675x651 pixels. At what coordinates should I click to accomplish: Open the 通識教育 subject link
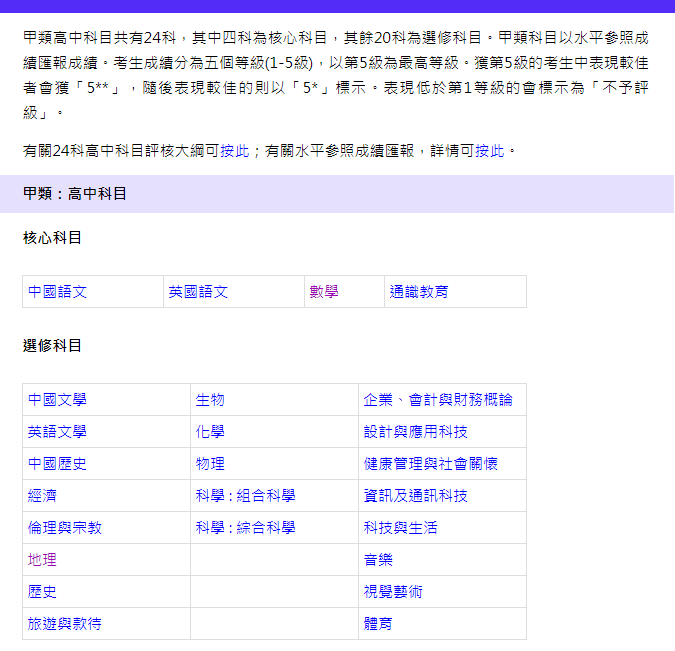pos(419,291)
